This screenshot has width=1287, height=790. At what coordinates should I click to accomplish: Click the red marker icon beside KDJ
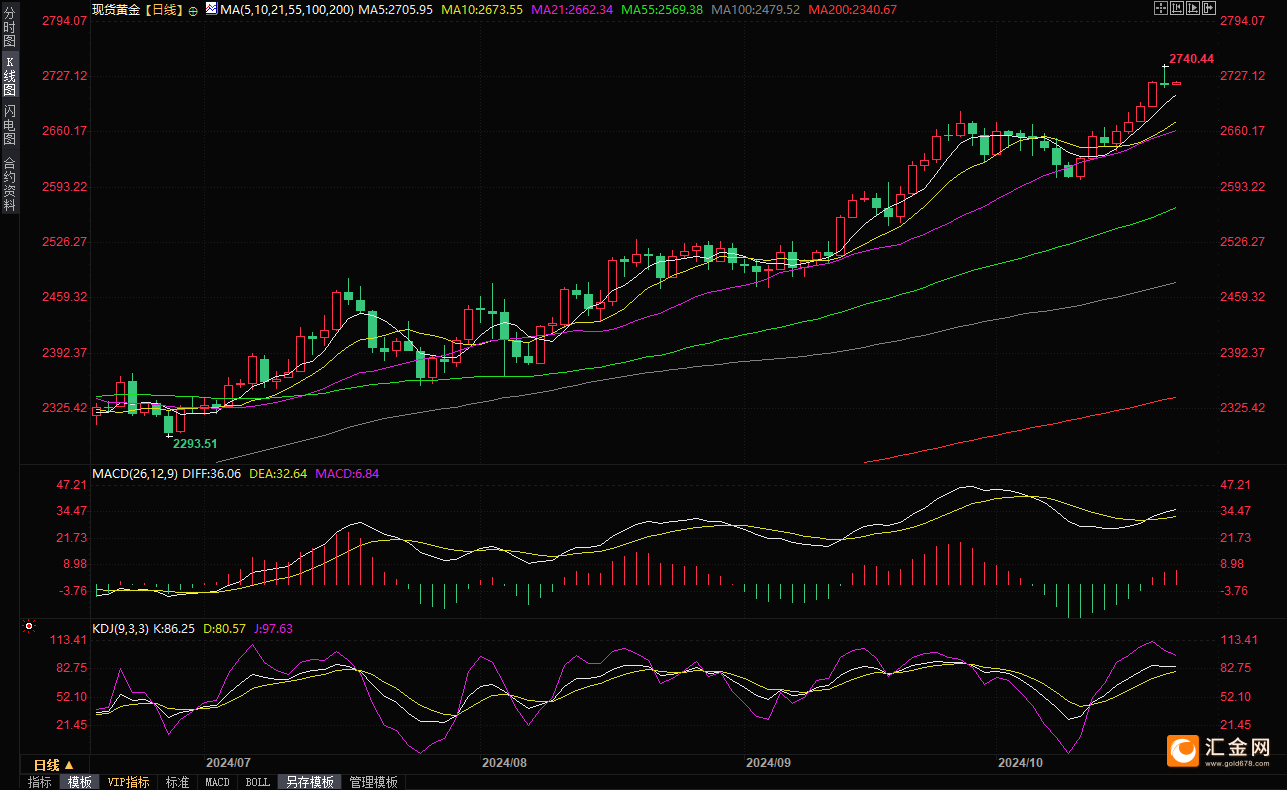(29, 627)
